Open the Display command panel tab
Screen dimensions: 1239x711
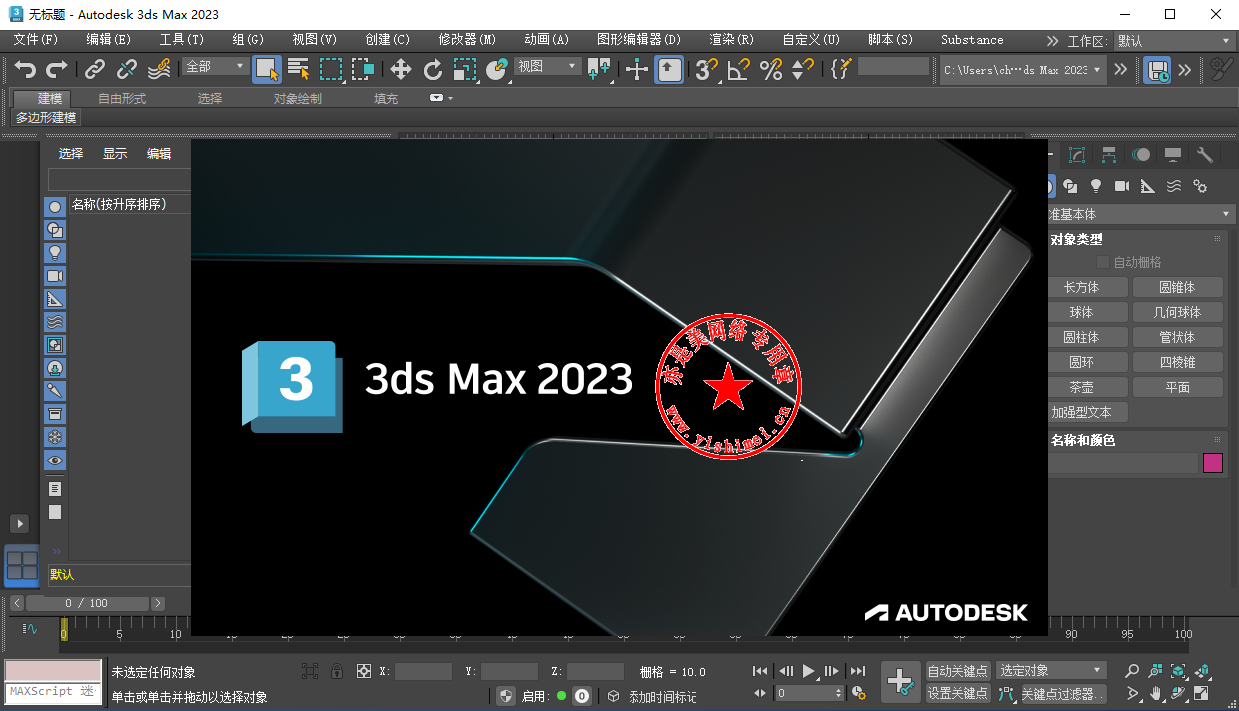coord(1173,155)
